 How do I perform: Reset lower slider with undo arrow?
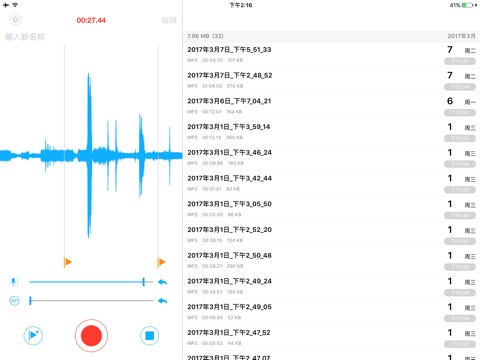pos(162,301)
